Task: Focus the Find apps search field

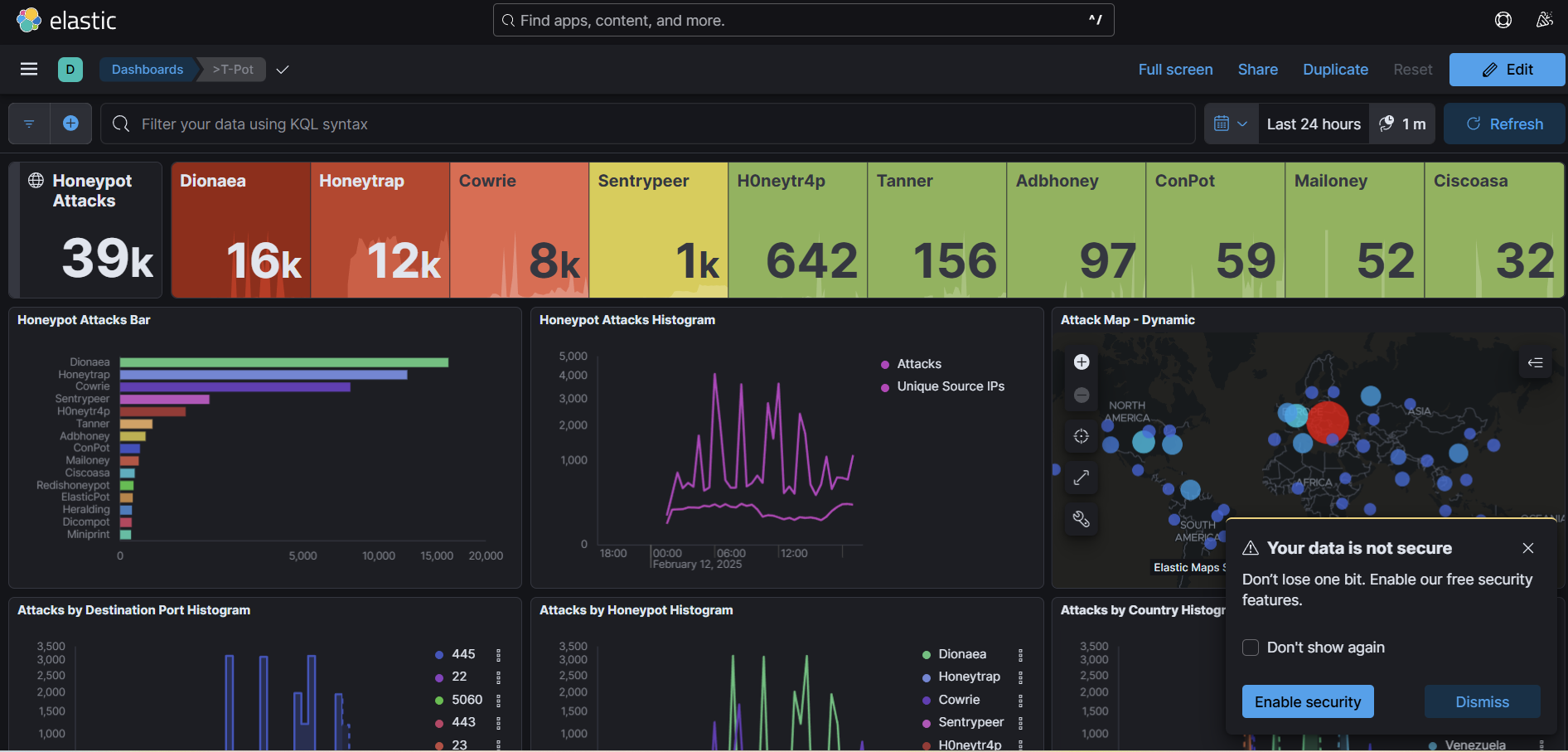Action: pos(803,20)
